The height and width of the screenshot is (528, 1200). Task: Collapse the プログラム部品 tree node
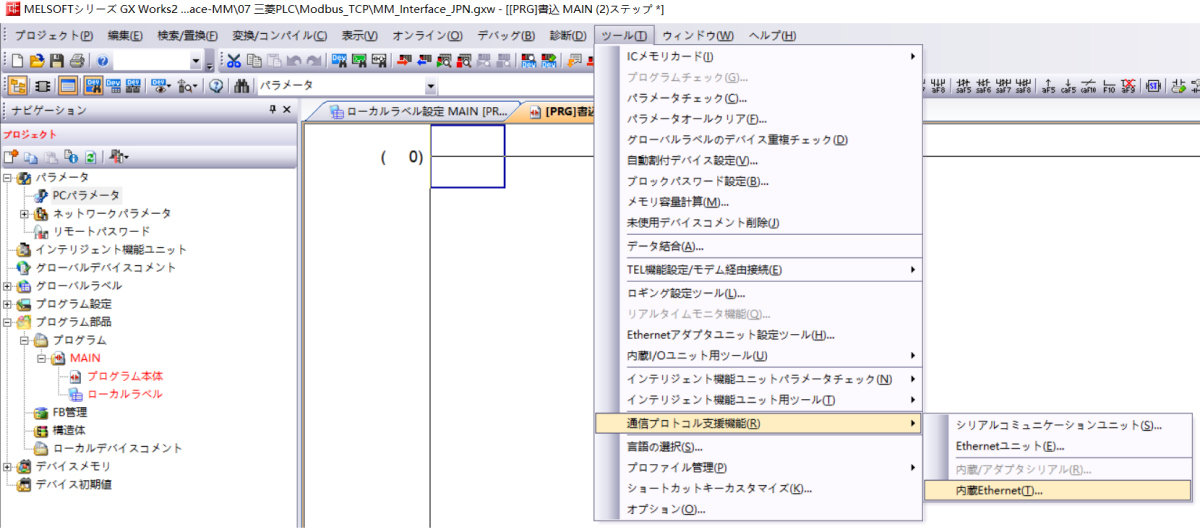[x=8, y=321]
